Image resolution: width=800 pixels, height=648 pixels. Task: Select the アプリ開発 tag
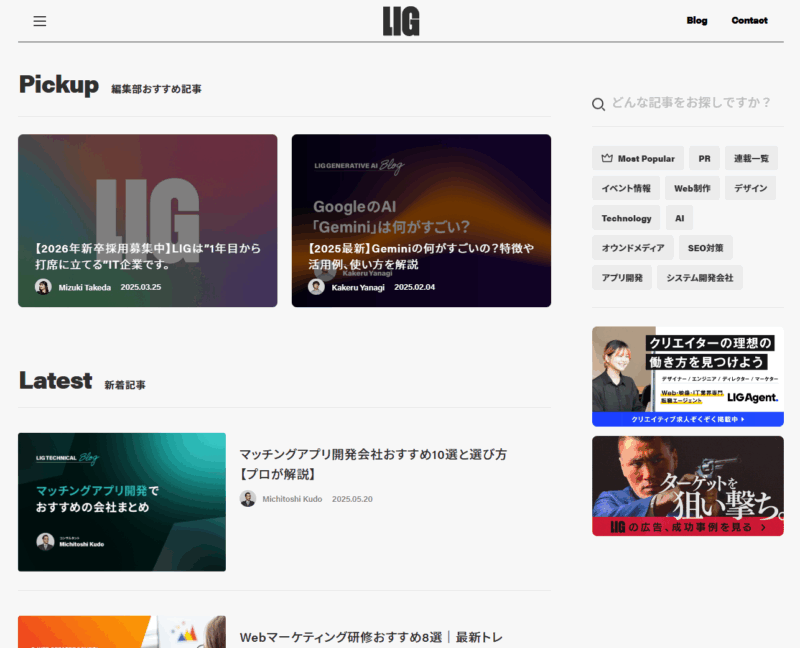(x=622, y=278)
